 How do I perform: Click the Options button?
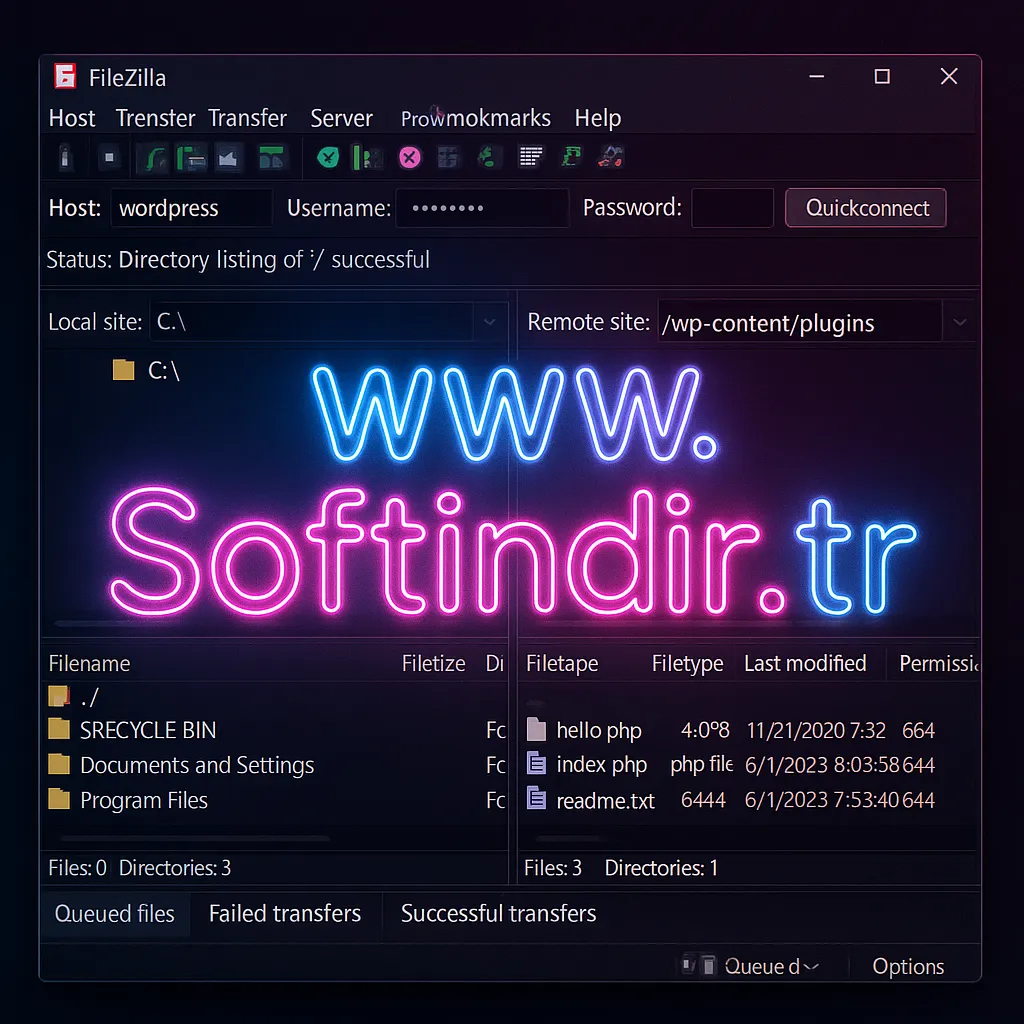908,967
